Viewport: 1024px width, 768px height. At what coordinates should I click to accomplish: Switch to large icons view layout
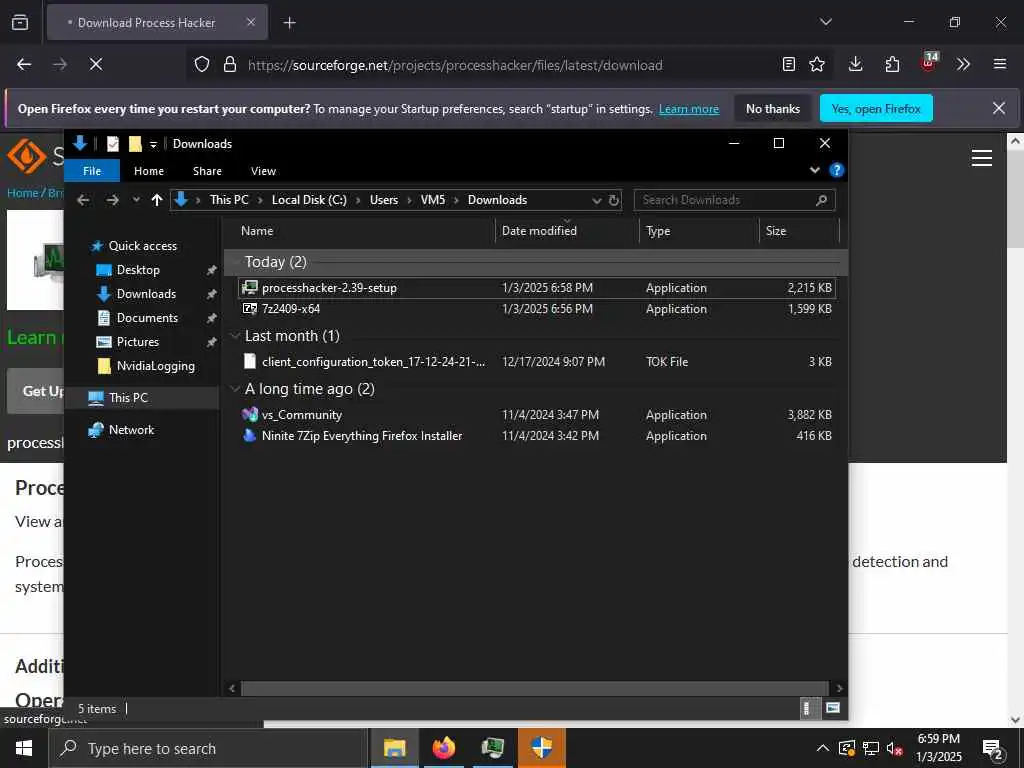click(x=833, y=708)
